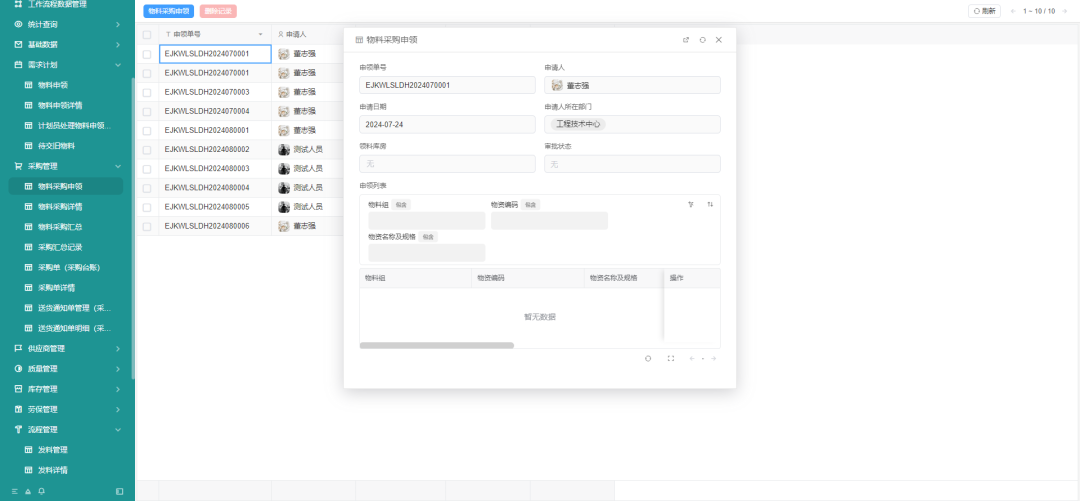Screen dimensions: 1080x501
Task: Refresh the sub-table at dialog bottom
Action: pos(648,358)
